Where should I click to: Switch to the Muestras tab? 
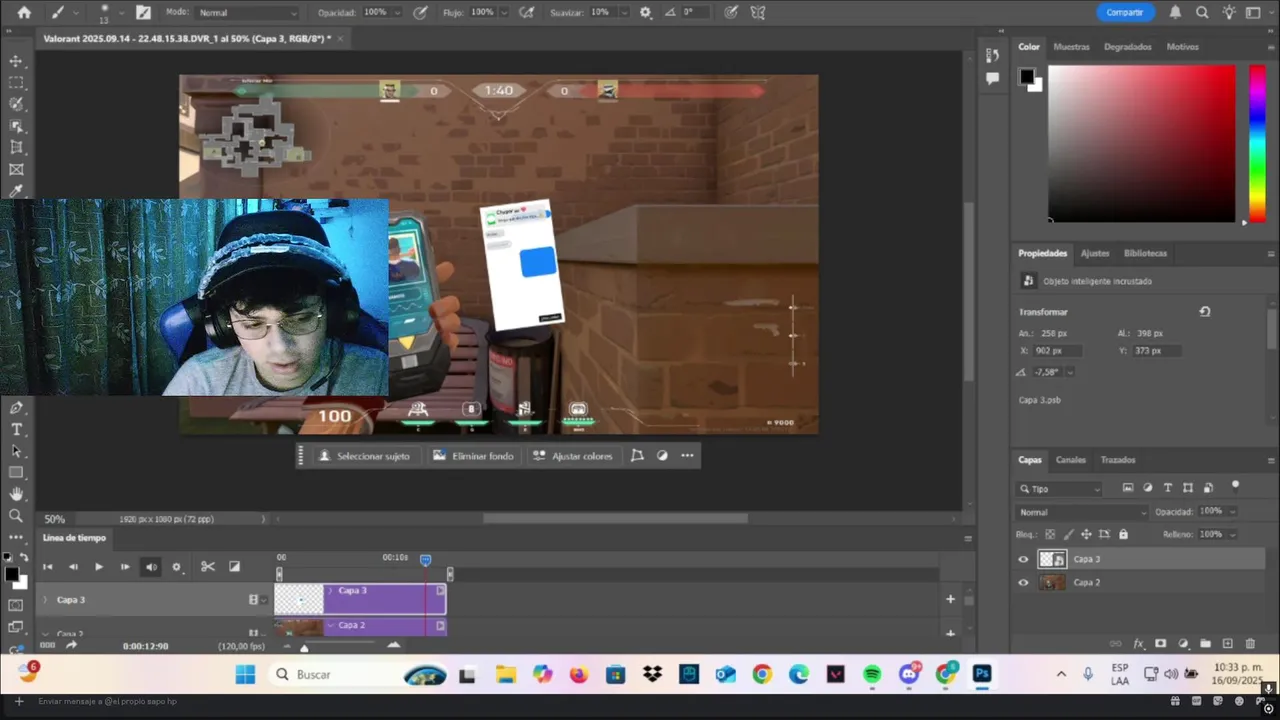(x=1071, y=47)
